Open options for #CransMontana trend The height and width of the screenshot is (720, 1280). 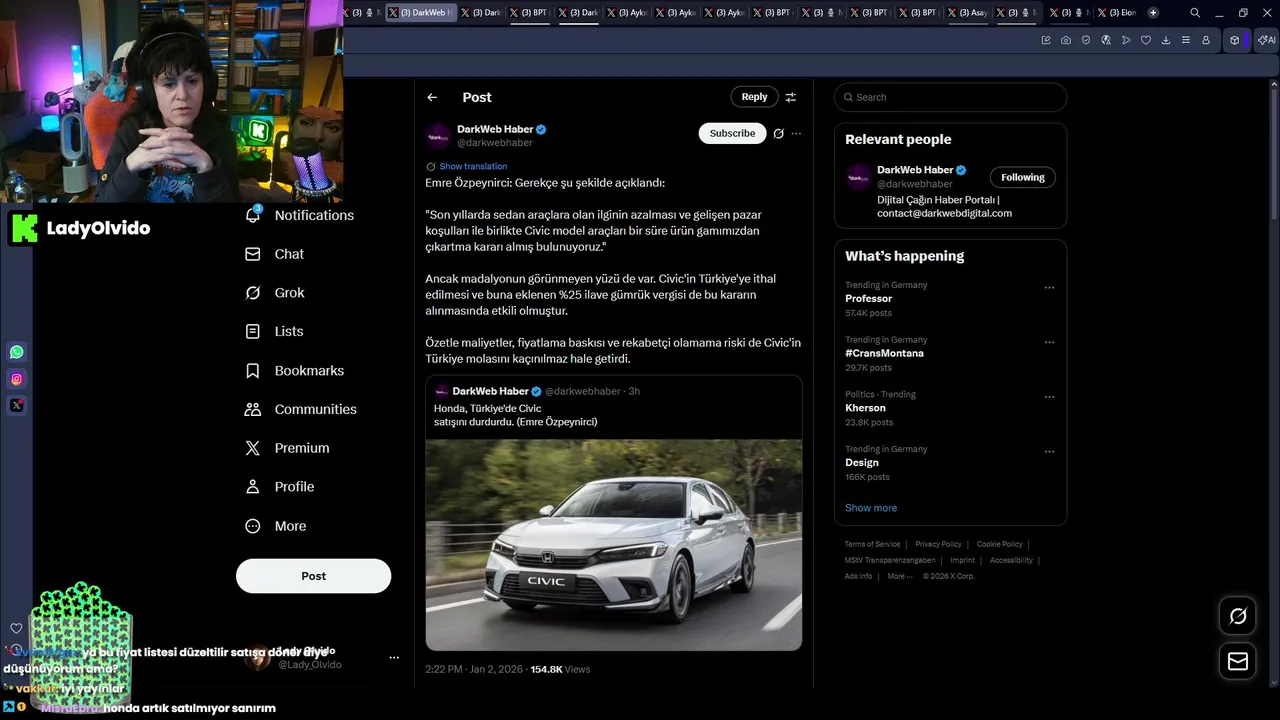tap(1049, 342)
